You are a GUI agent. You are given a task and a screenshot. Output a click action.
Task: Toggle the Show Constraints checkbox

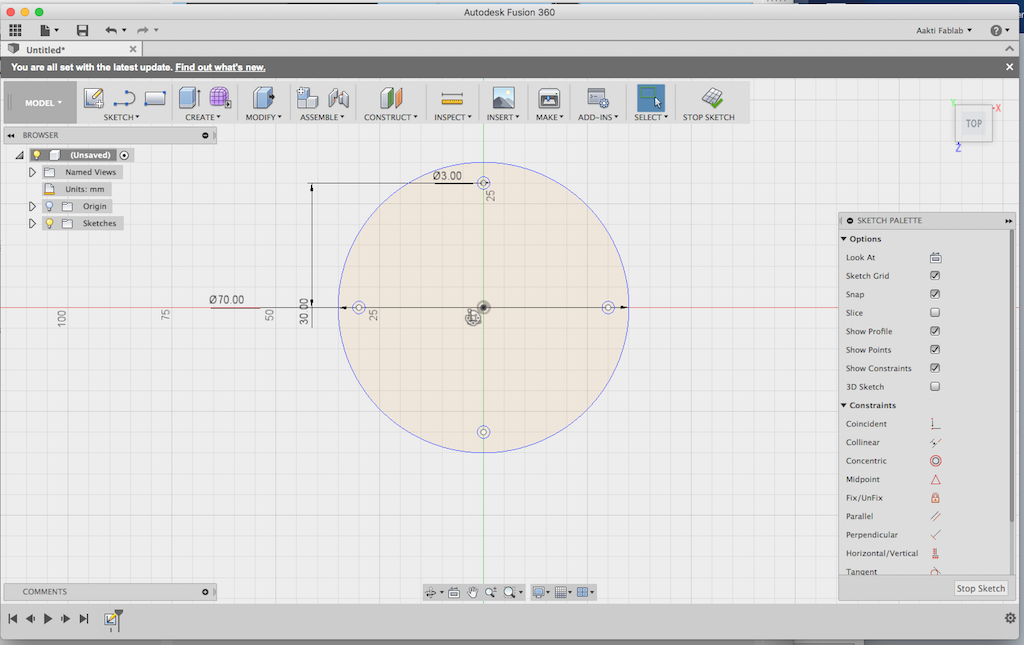coord(935,368)
